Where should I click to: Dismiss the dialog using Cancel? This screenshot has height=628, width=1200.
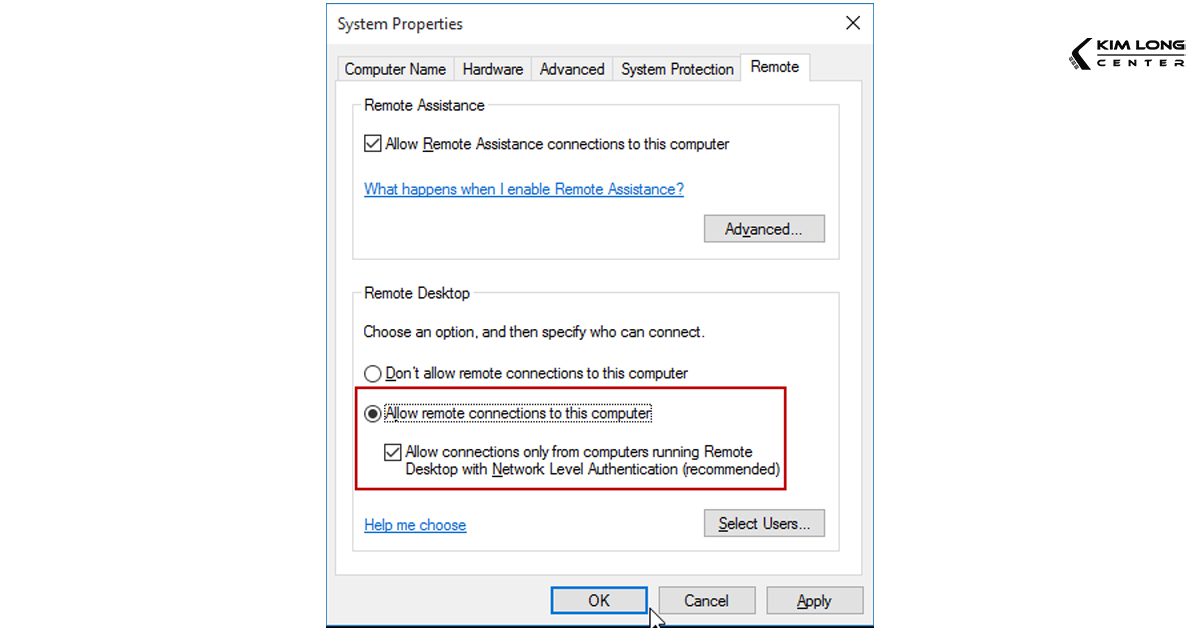706,600
